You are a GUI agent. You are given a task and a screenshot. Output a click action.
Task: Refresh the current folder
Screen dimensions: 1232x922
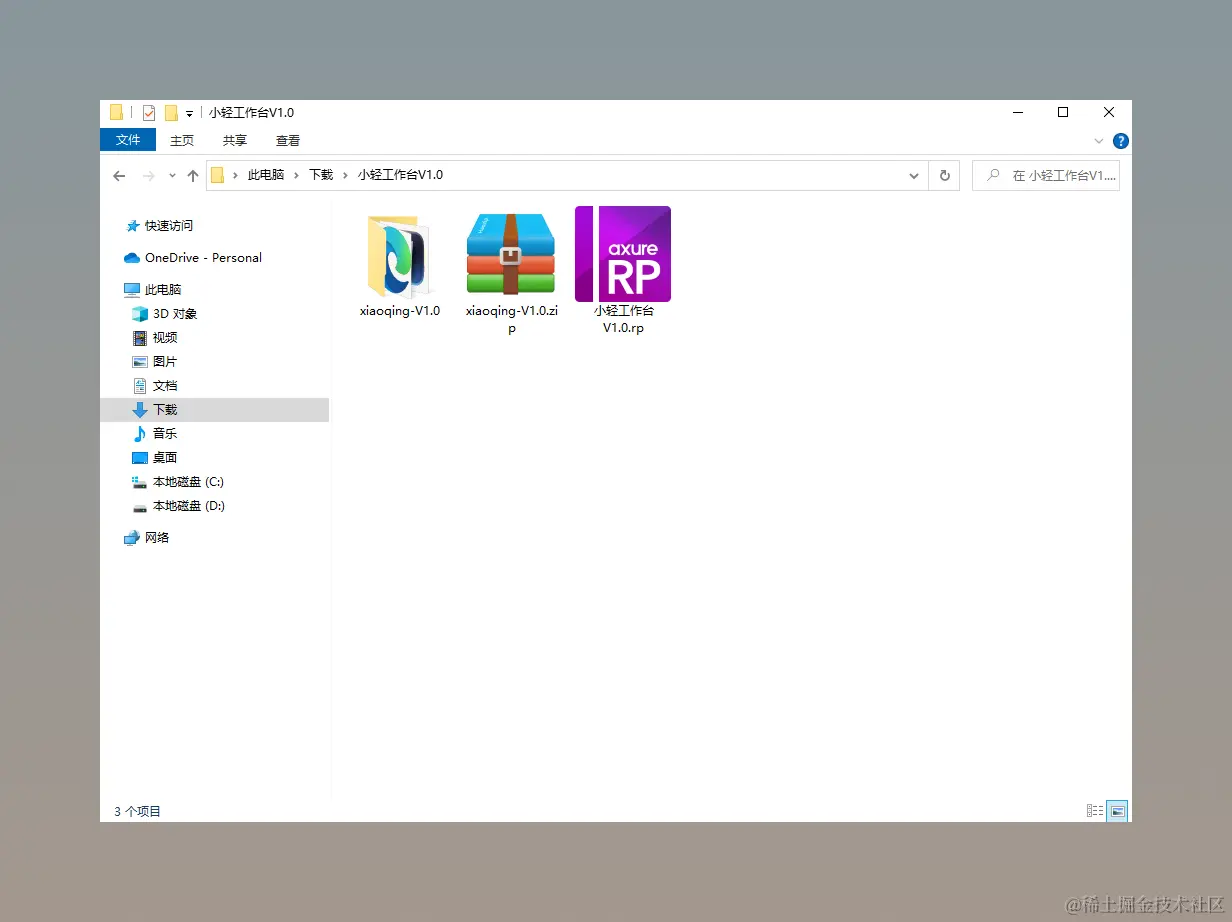[944, 175]
